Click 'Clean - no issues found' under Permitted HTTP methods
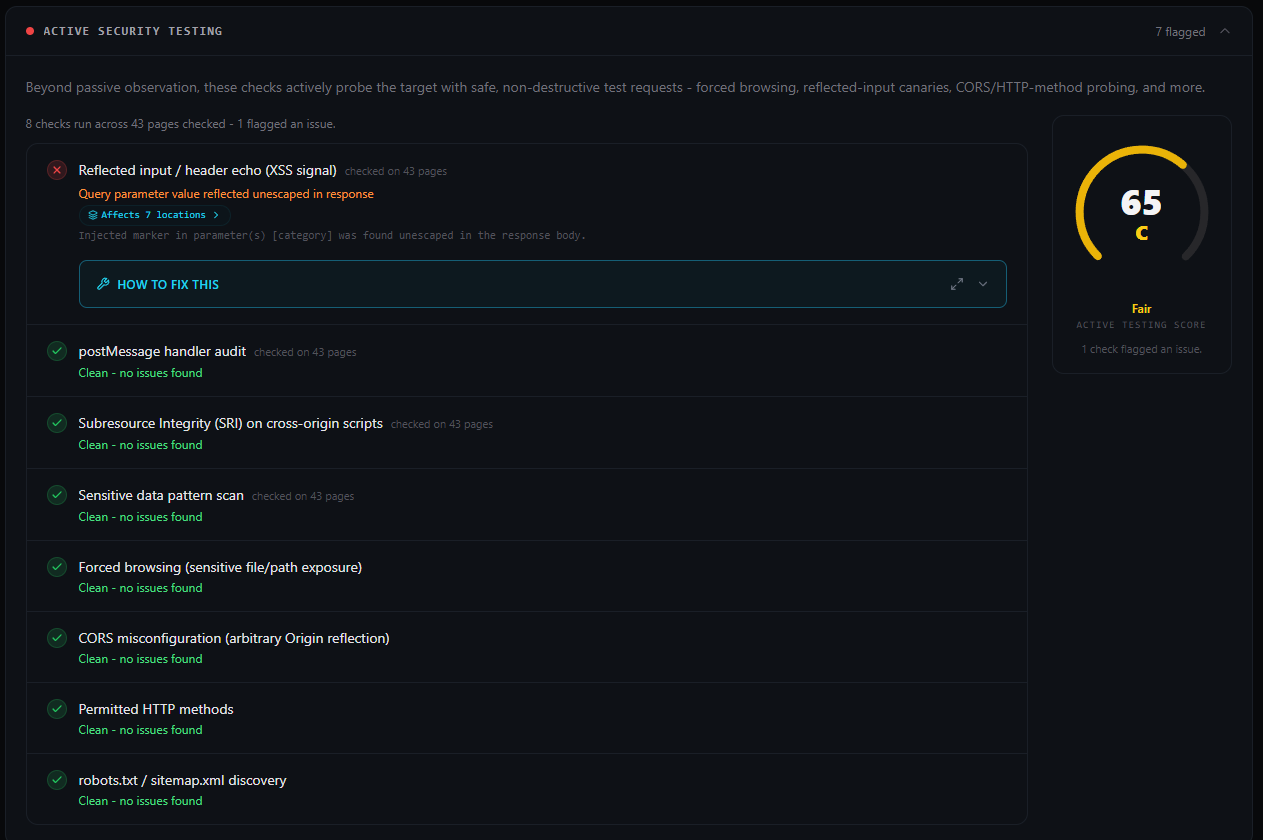The height and width of the screenshot is (840, 1263). (140, 730)
